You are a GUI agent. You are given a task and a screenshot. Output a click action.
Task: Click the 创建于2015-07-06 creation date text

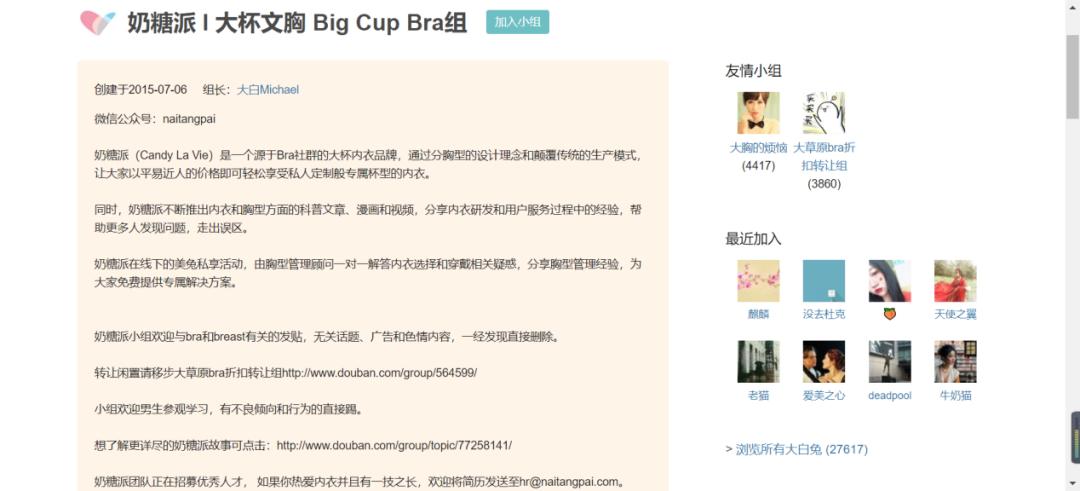point(141,90)
